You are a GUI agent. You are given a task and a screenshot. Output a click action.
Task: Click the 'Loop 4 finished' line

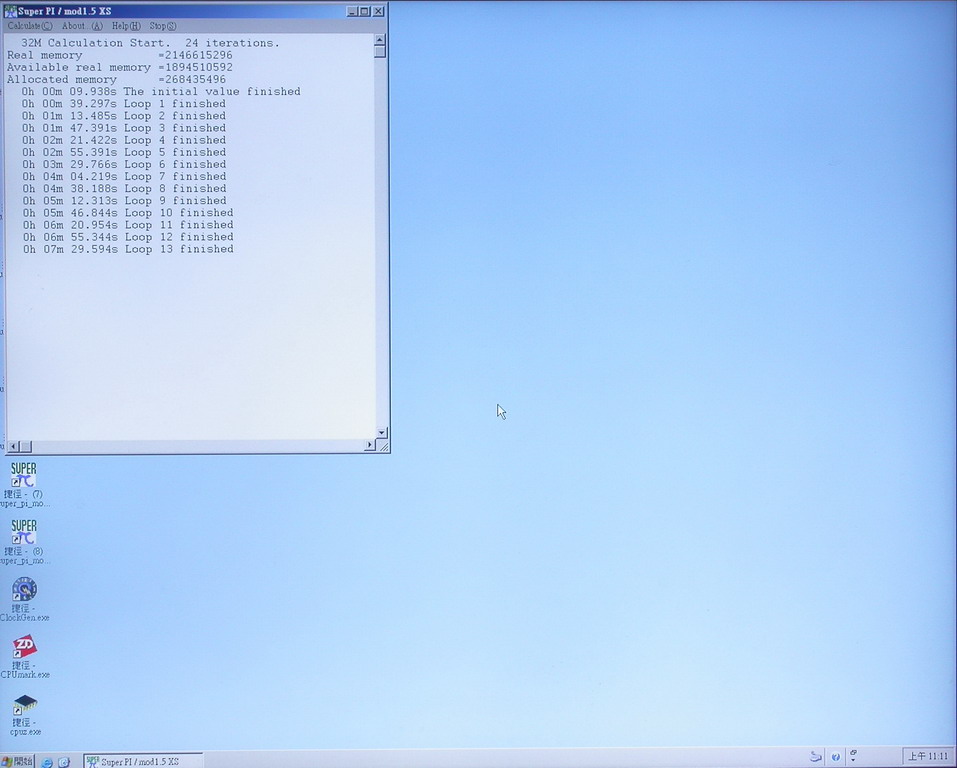pyautogui.click(x=124, y=140)
